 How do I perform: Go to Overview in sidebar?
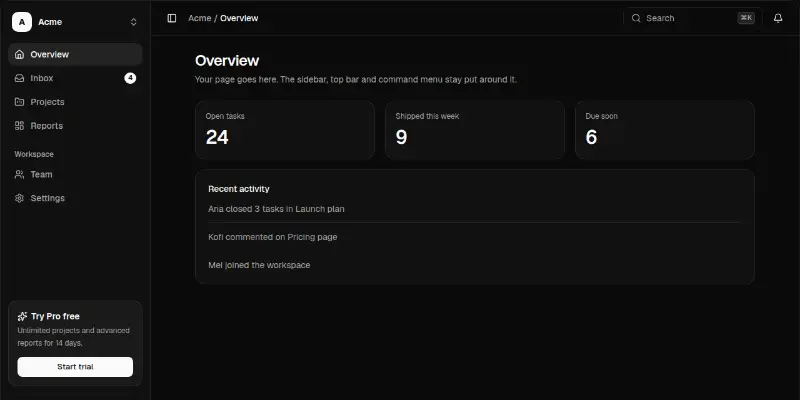75,55
